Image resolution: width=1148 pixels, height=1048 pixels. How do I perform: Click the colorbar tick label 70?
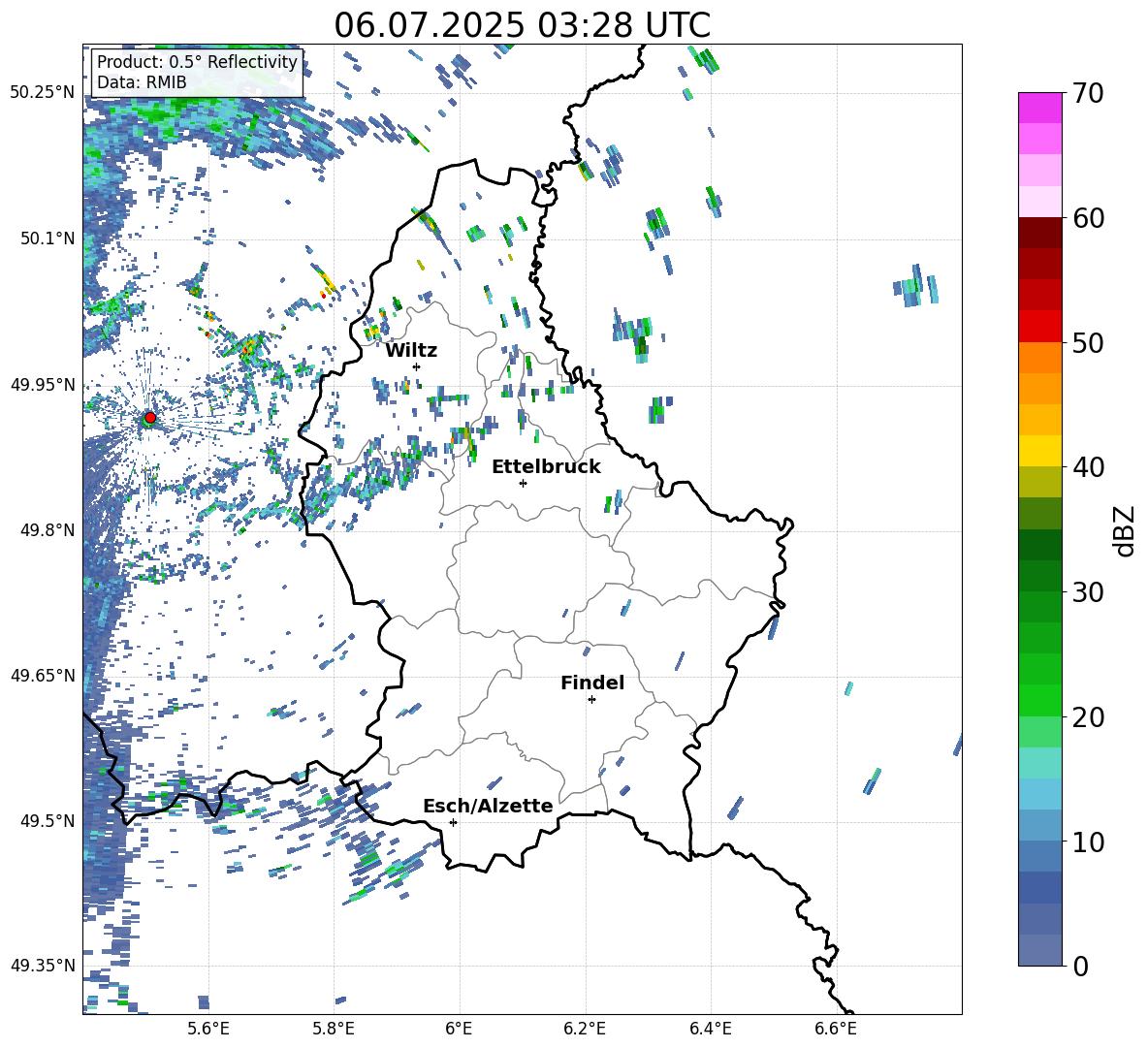coord(1088,94)
